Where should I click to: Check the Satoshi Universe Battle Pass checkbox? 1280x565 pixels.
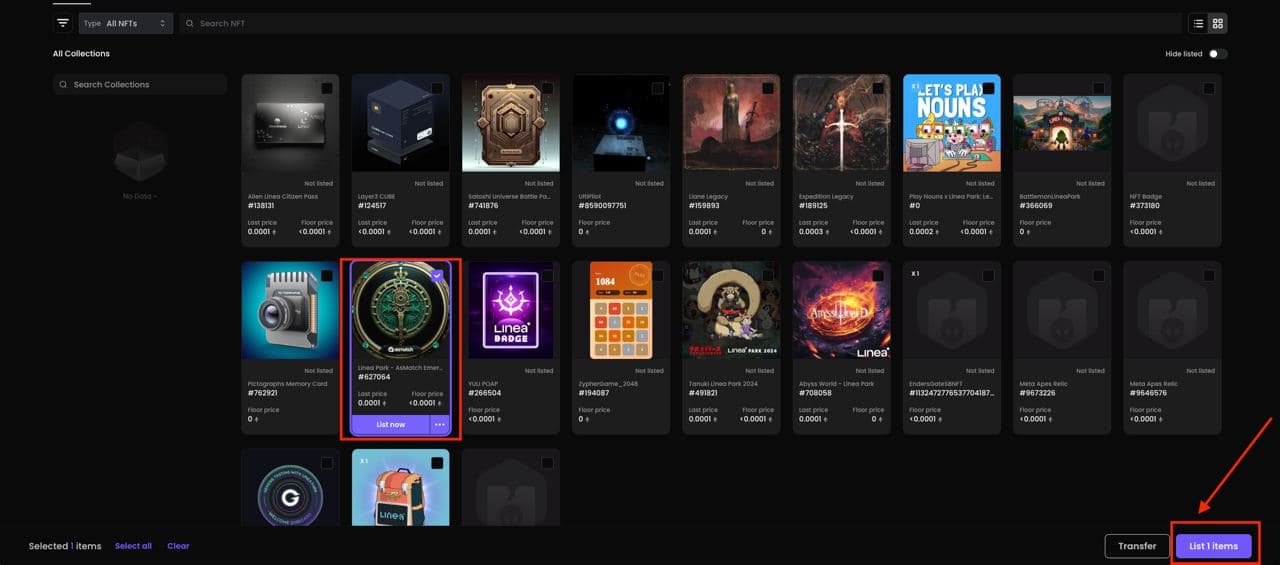tap(547, 89)
